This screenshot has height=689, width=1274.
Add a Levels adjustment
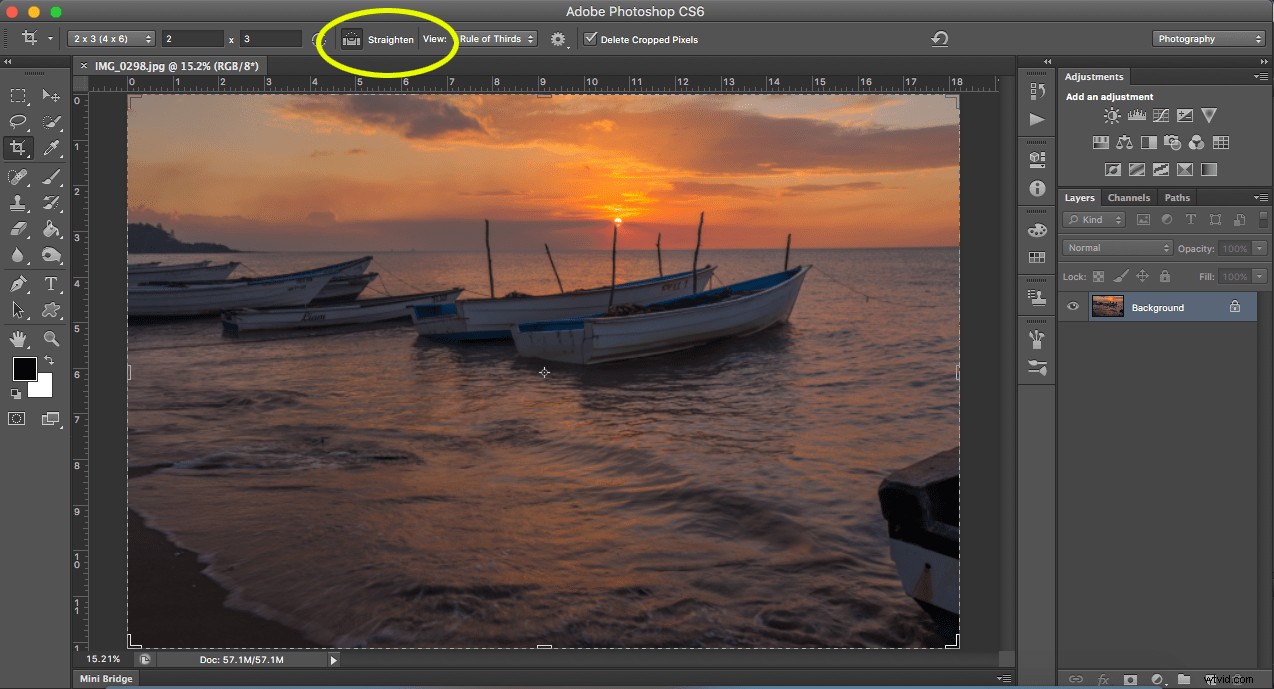[x=1137, y=114]
